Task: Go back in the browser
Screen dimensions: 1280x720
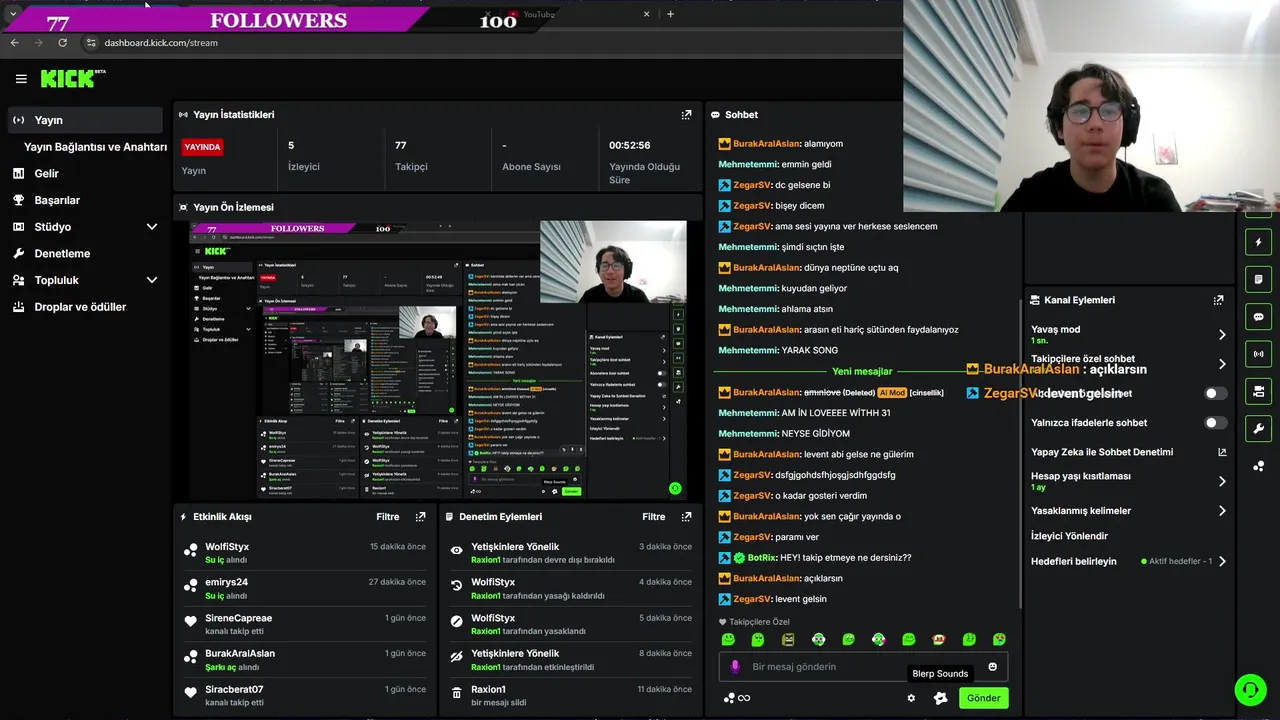Action: (x=14, y=43)
